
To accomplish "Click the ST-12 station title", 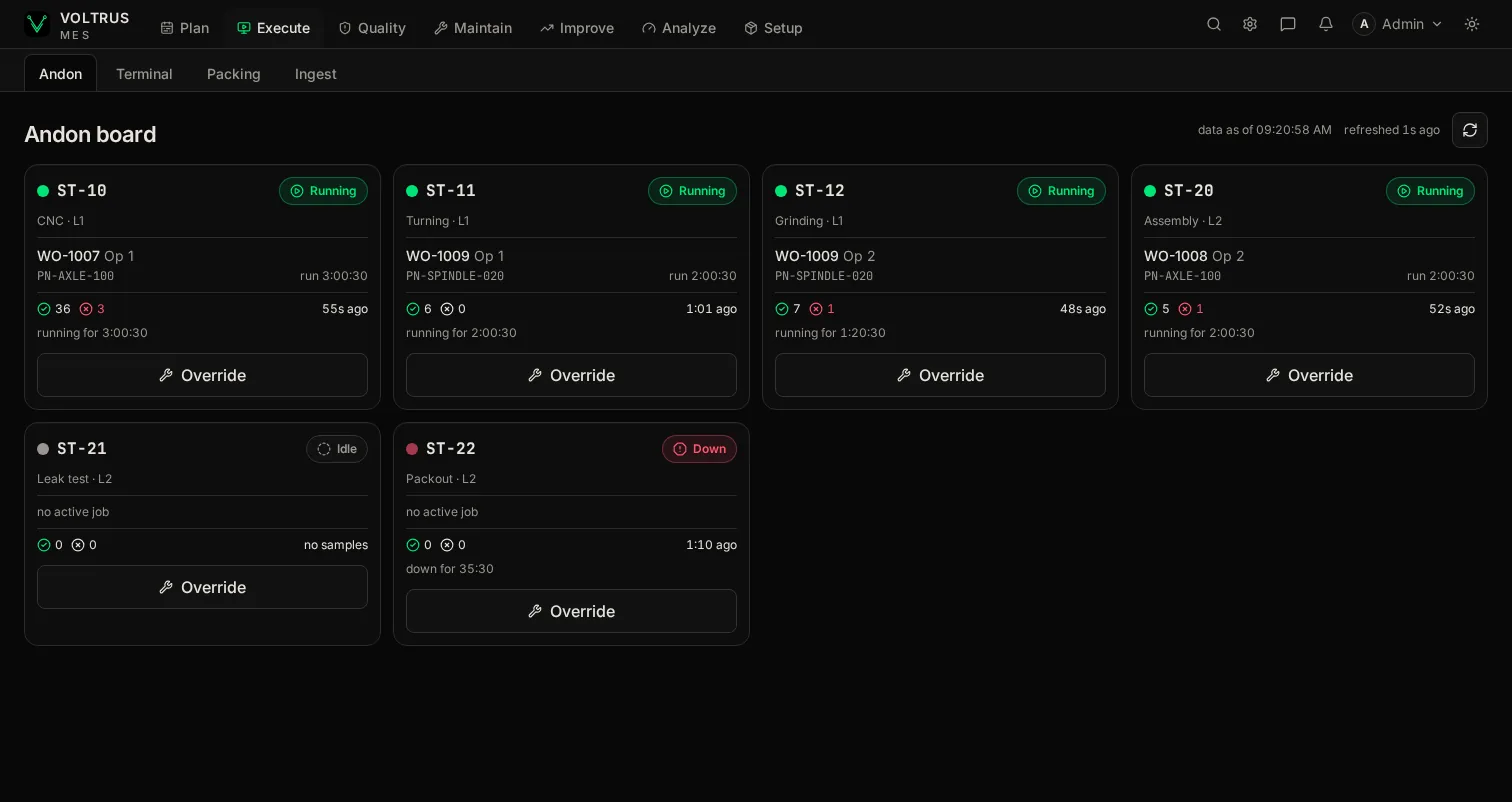I will [820, 191].
